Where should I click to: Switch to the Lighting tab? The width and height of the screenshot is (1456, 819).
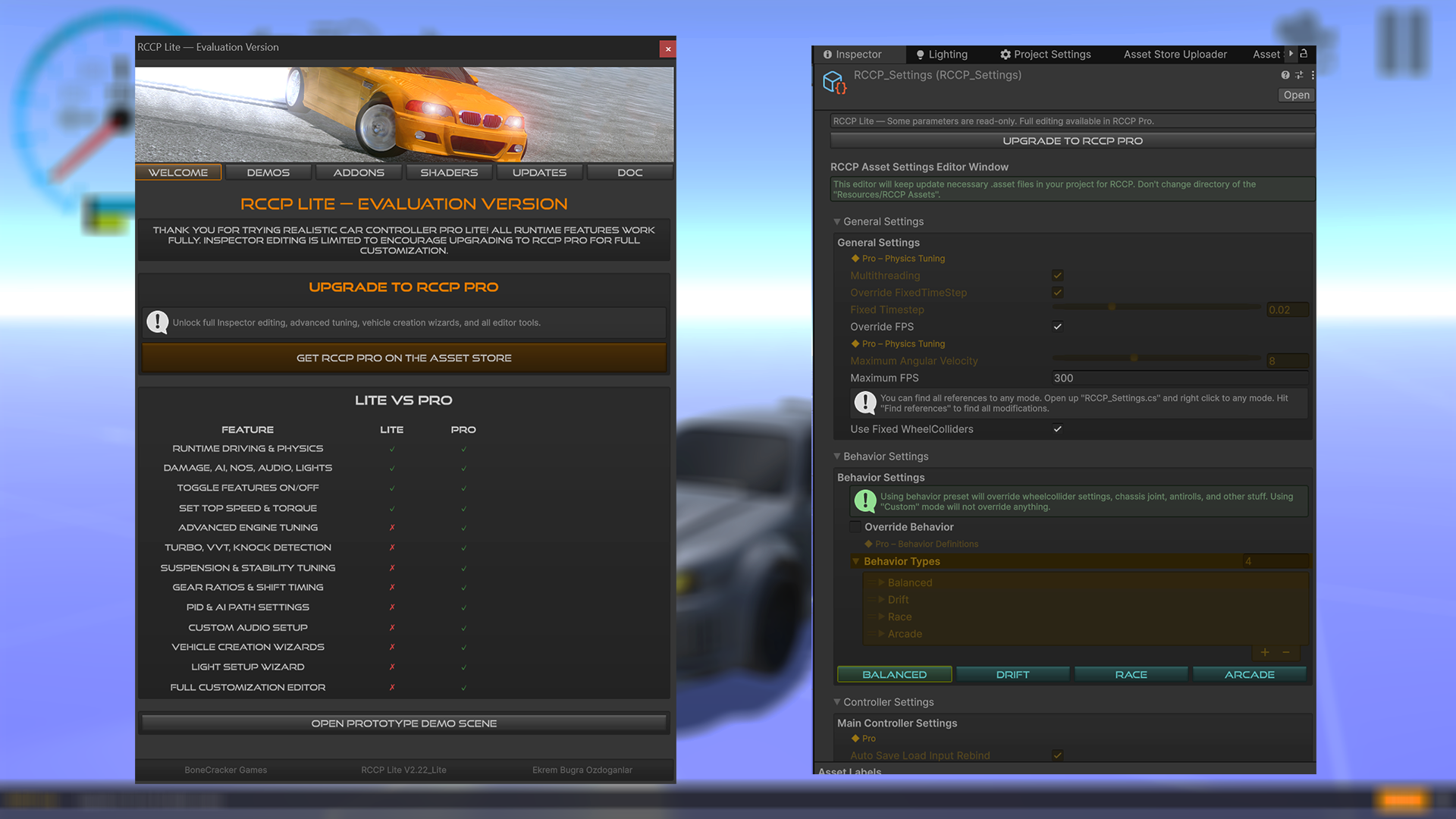coord(942,55)
